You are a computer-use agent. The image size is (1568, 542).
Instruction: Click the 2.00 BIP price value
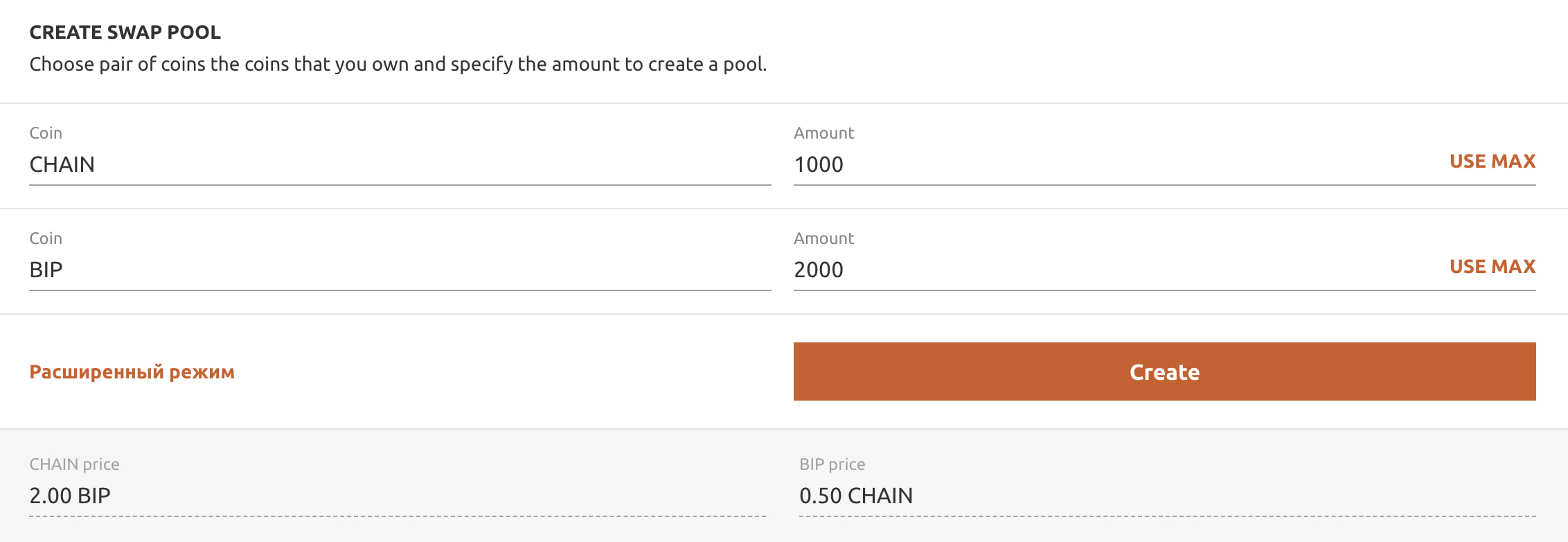click(70, 496)
